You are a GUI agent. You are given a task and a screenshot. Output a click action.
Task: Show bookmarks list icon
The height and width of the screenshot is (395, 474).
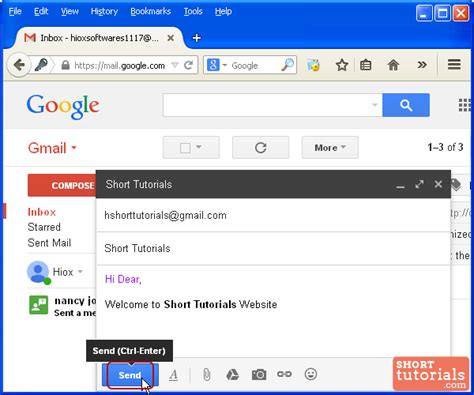(366, 65)
